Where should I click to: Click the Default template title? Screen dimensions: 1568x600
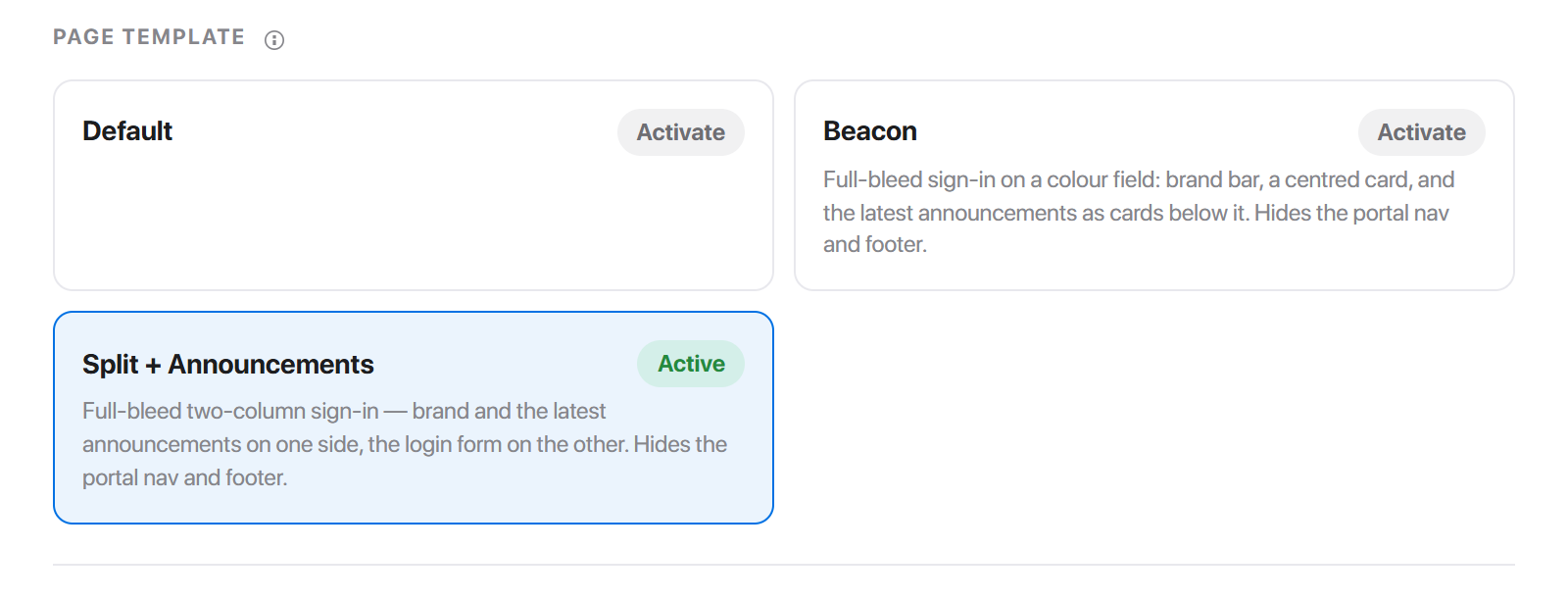127,131
